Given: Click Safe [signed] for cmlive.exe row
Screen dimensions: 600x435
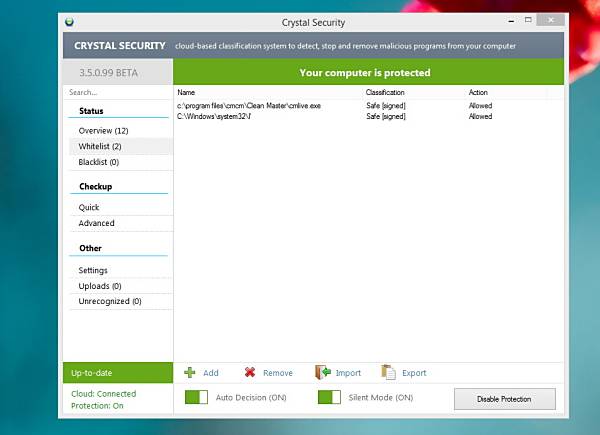Looking at the screenshot, I should 386,106.
